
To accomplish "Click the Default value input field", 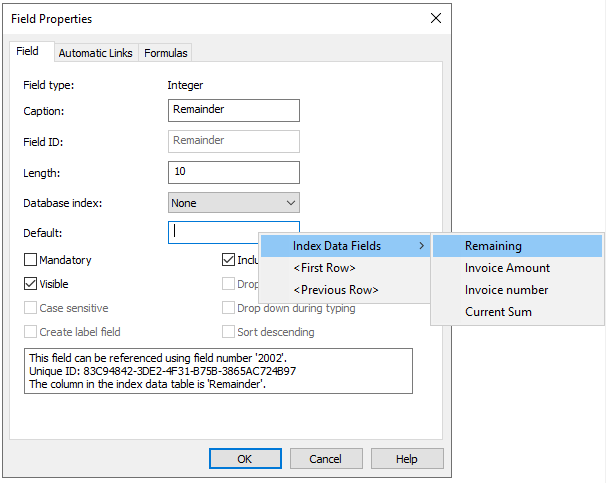I will (x=212, y=233).
